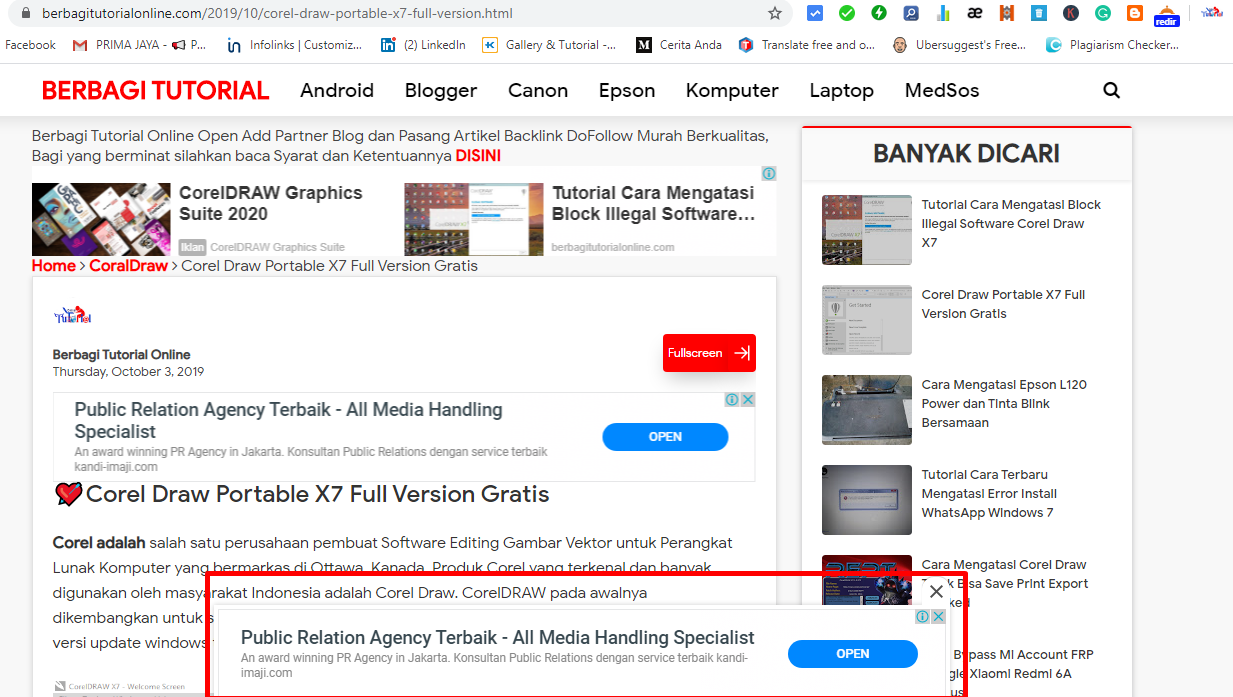
Task: Open the Komputer menu item
Action: 732,90
